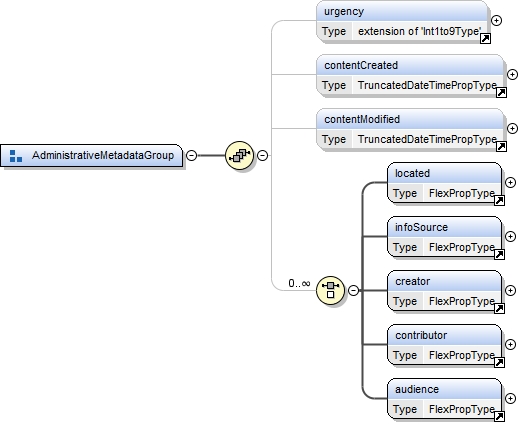Select the contentModified element header
The width and height of the screenshot is (520, 424).
pos(410,119)
